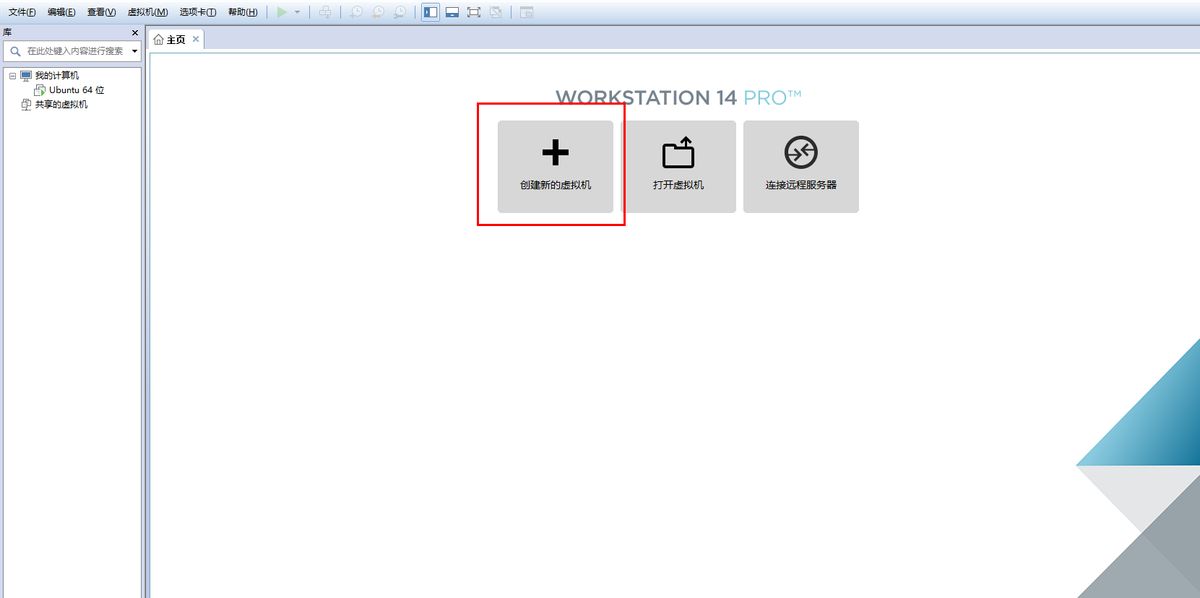Image resolution: width=1200 pixels, height=598 pixels.
Task: Click the green power-on play icon
Action: tap(282, 12)
